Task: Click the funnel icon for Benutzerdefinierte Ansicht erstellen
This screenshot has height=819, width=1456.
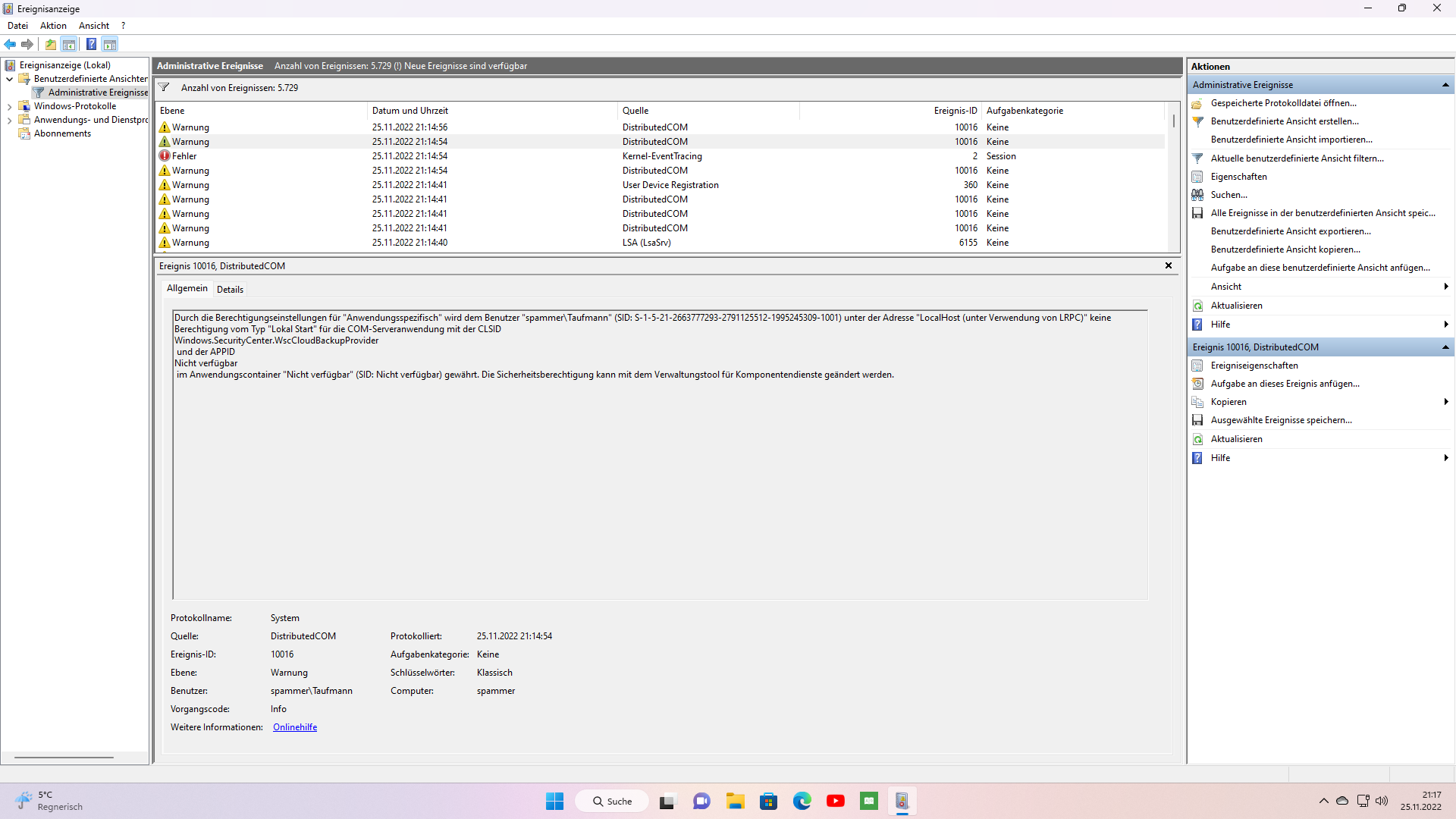Action: coord(1197,121)
